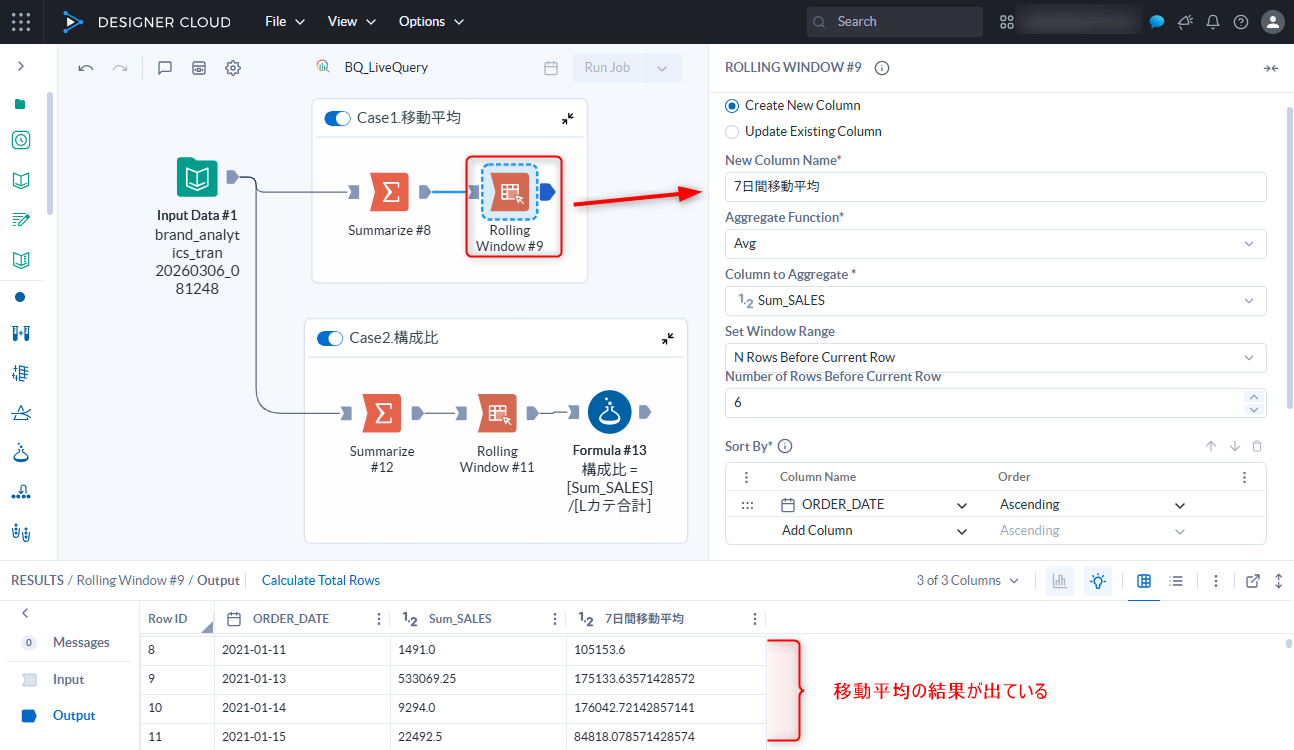
Task: Select the Create New Column radio button
Action: (x=732, y=106)
